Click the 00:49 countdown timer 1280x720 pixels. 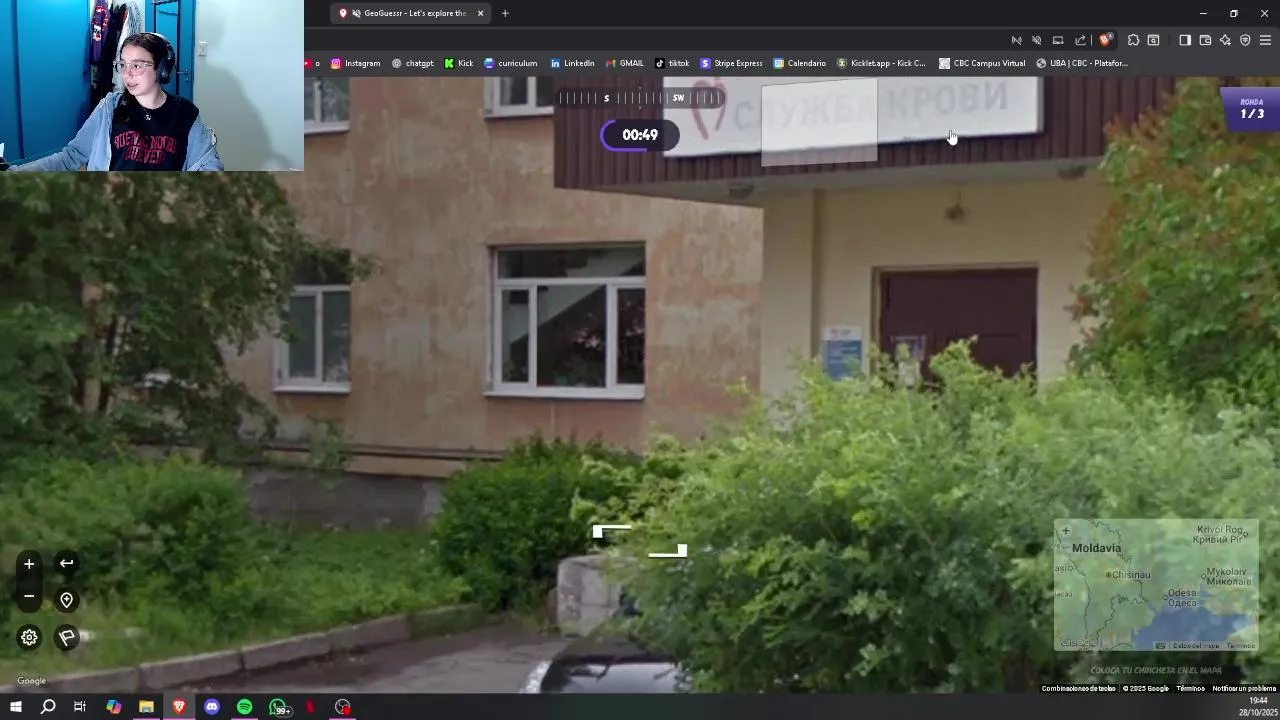pyautogui.click(x=640, y=135)
